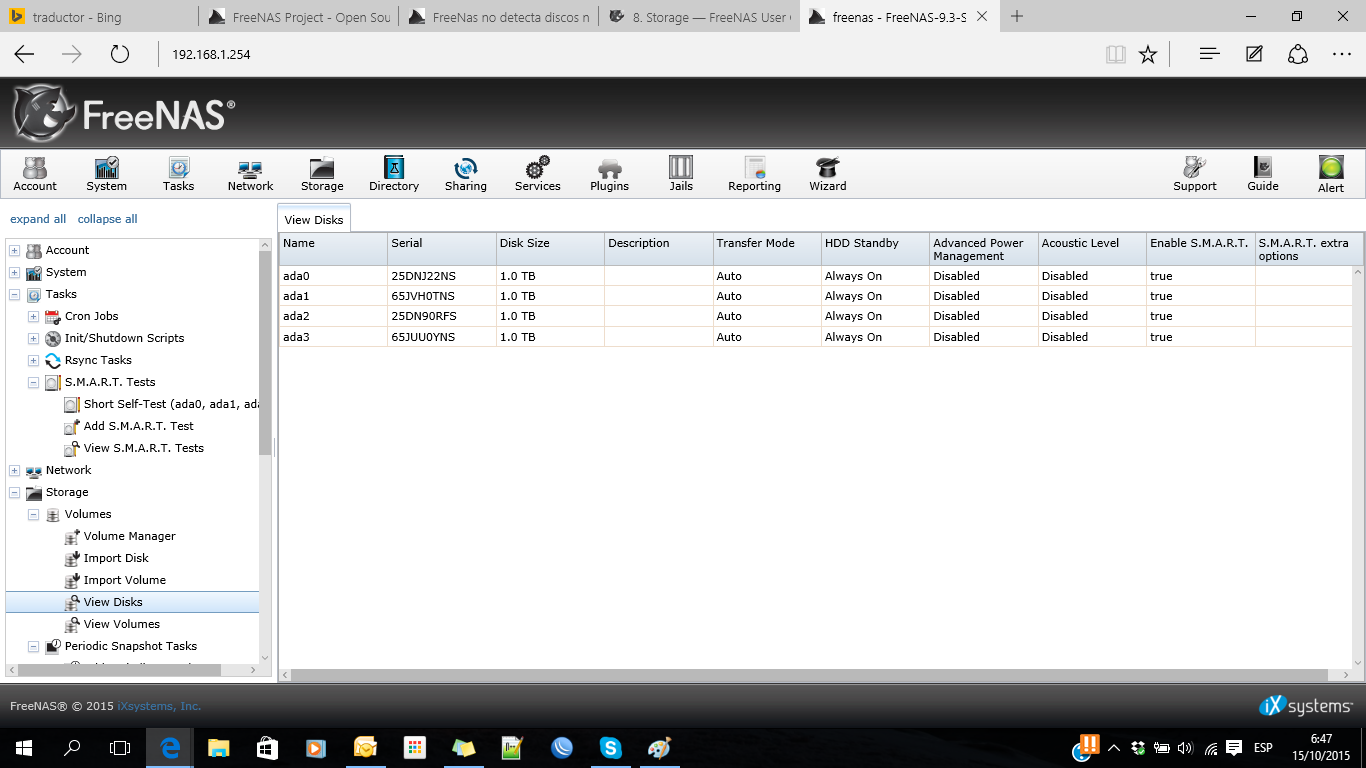
Task: Open Skype from the taskbar
Action: 611,747
